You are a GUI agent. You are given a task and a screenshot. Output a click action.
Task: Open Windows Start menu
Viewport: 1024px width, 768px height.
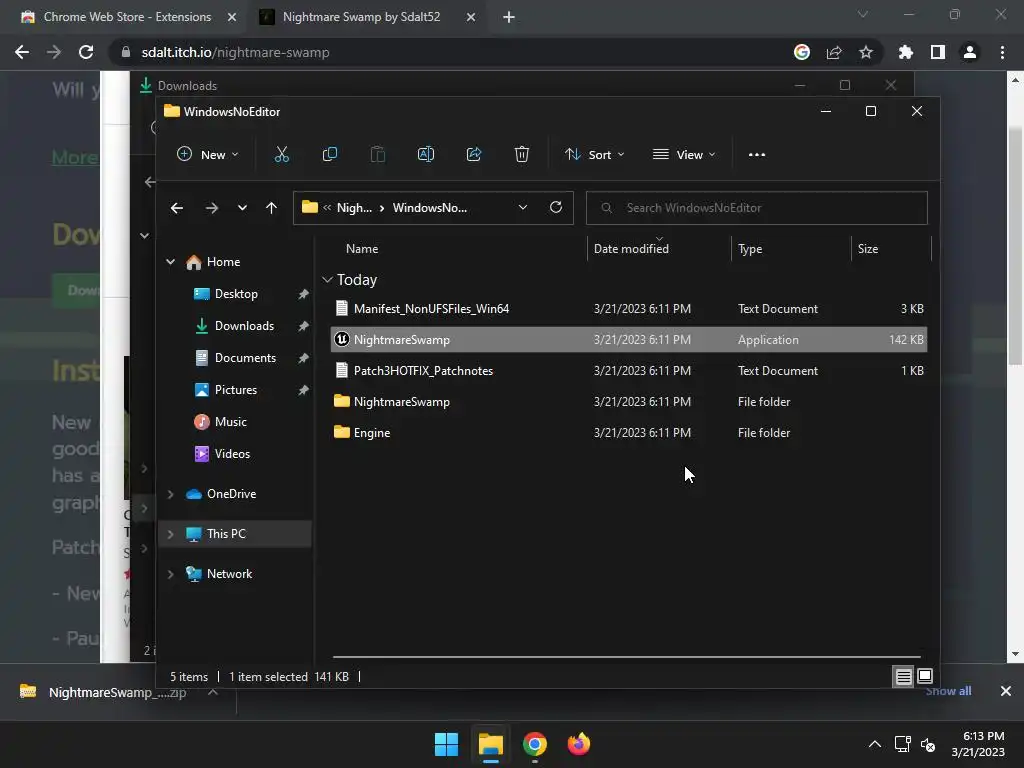[447, 744]
